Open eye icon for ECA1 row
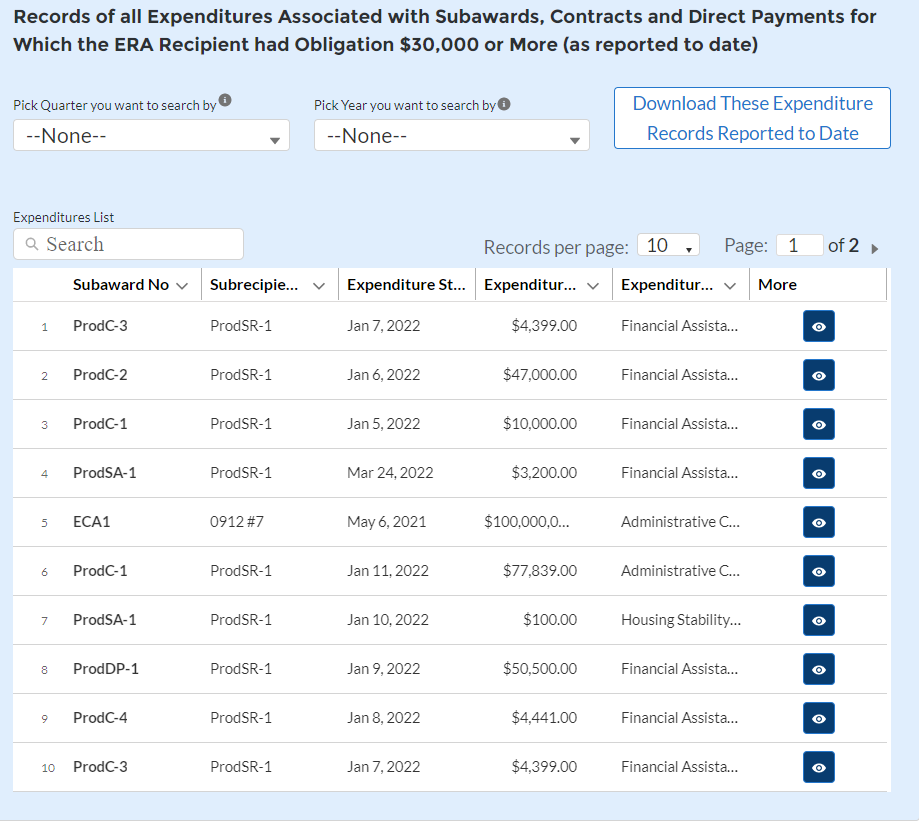The height and width of the screenshot is (827, 919). tap(818, 522)
